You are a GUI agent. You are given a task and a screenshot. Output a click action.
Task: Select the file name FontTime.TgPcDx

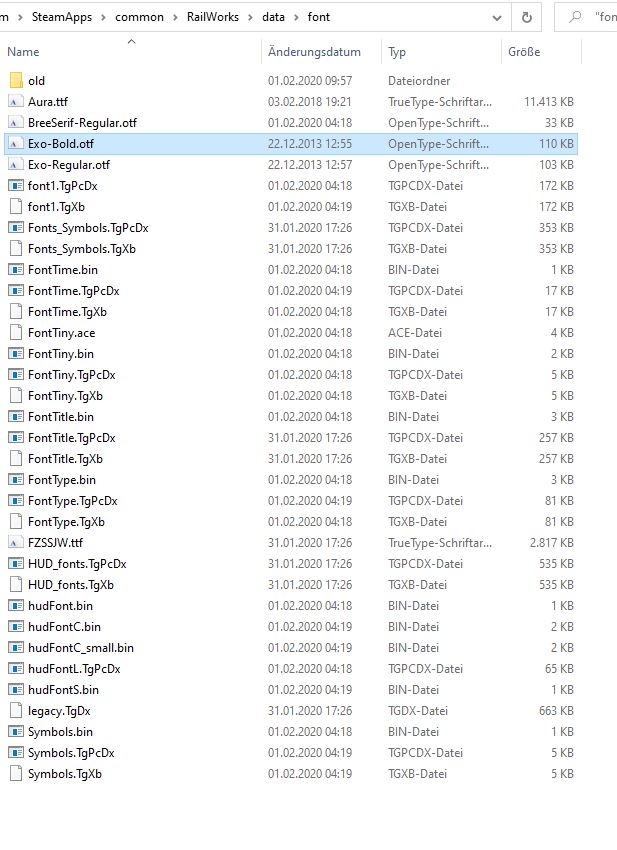(74, 291)
